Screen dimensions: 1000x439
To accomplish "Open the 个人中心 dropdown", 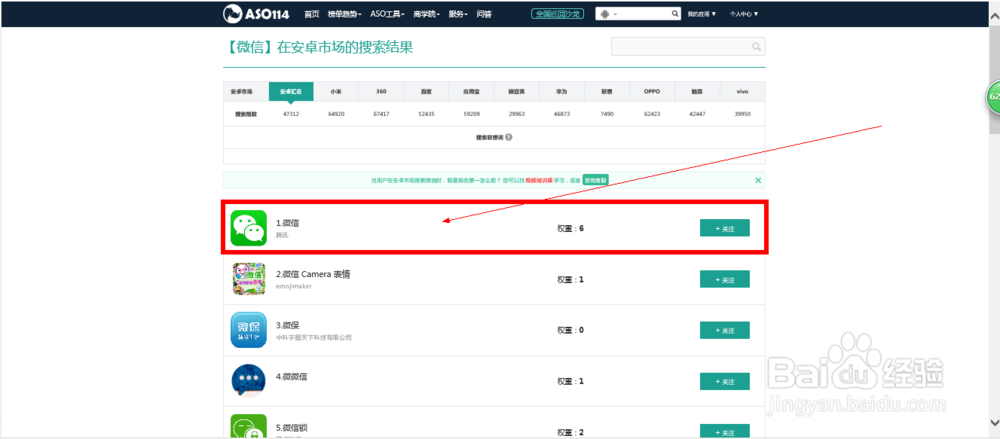I will (x=744, y=14).
